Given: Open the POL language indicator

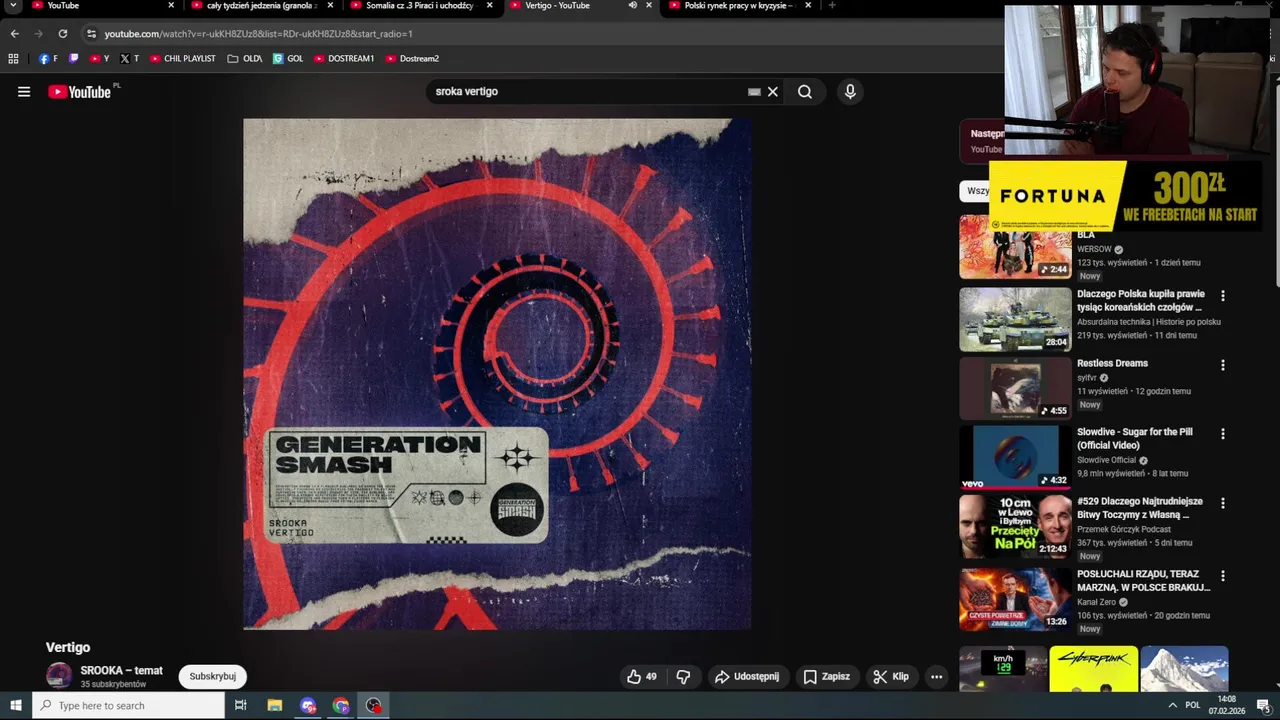Looking at the screenshot, I should pyautogui.click(x=1192, y=706).
